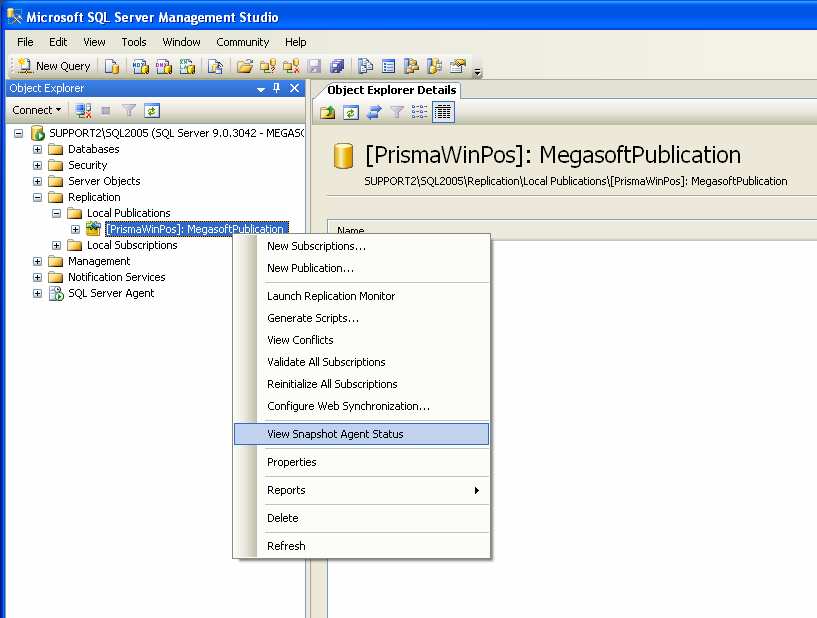Click the Save All icon
Screen dimensions: 817x618
coord(338,66)
